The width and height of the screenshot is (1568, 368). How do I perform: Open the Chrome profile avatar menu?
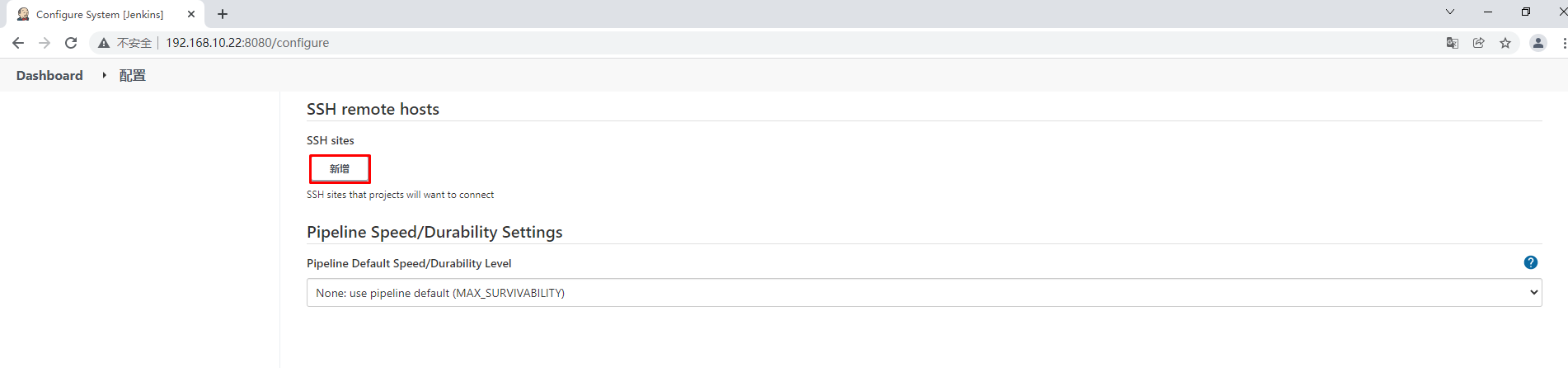1537,43
